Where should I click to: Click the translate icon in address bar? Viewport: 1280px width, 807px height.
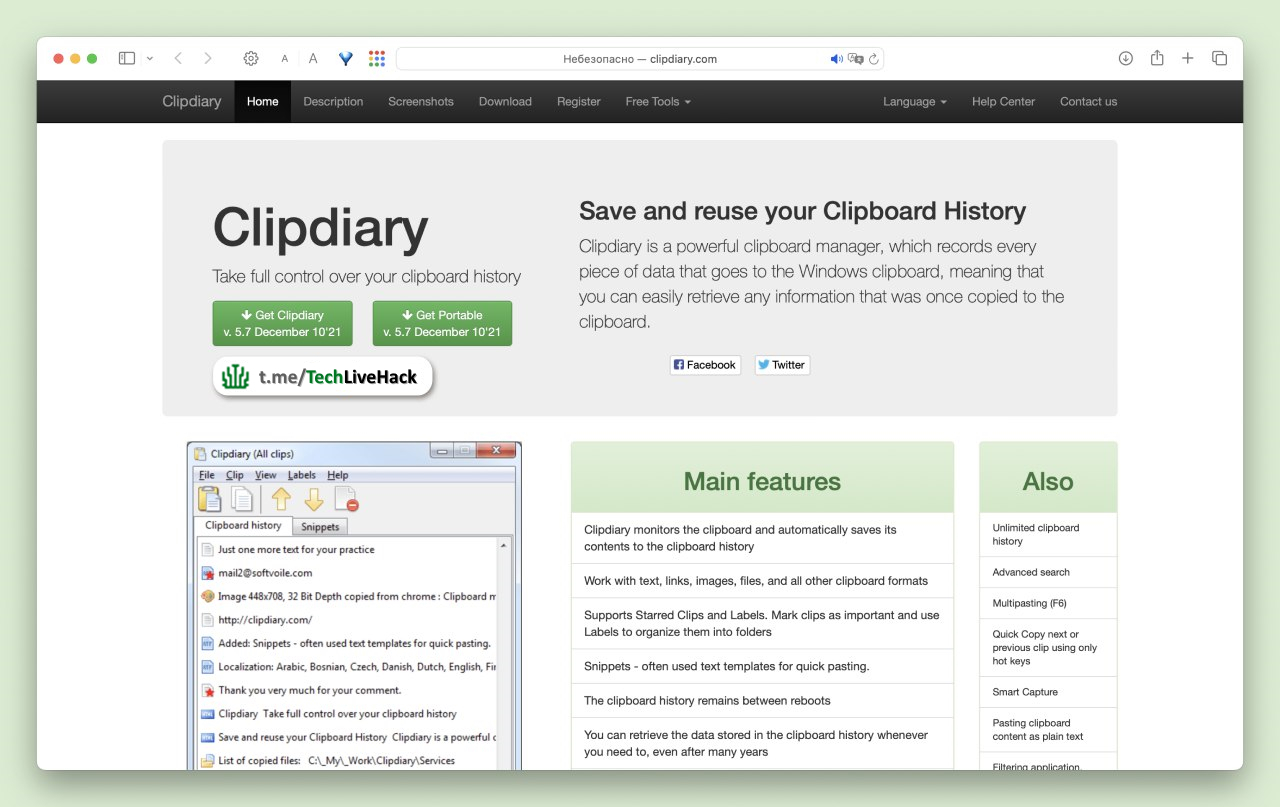point(855,59)
